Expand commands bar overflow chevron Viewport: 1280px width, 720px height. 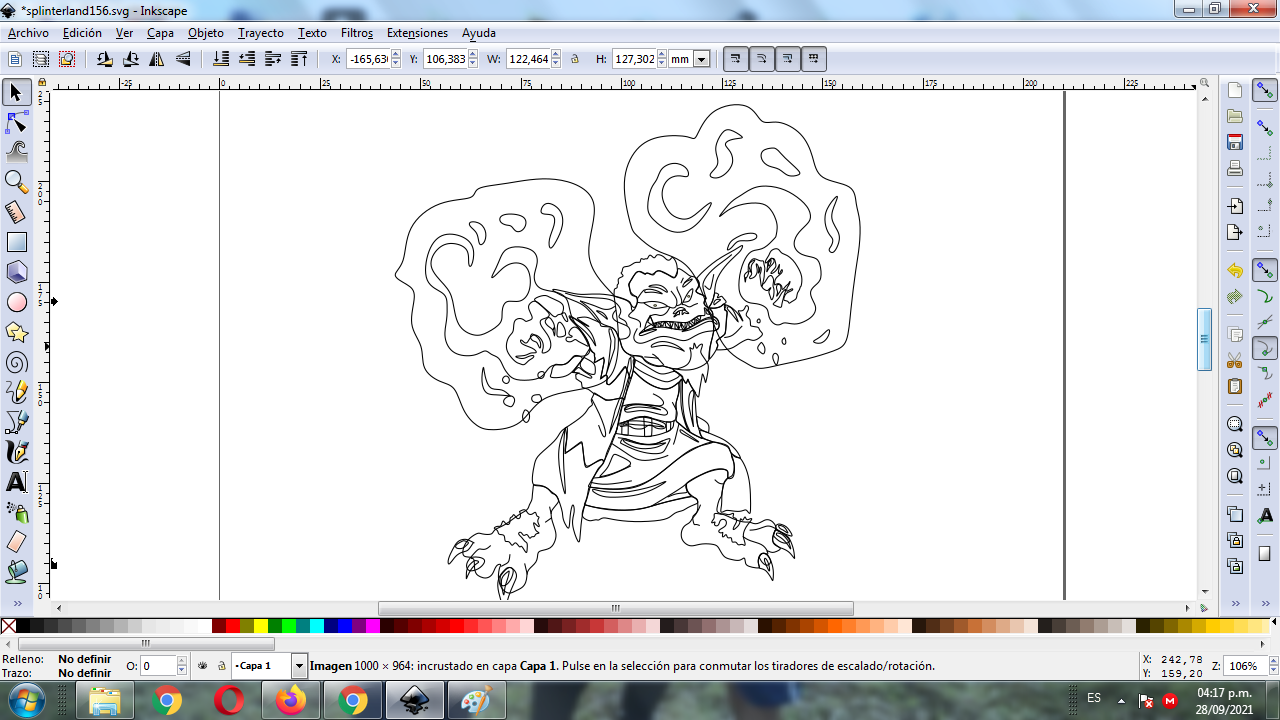click(1235, 604)
